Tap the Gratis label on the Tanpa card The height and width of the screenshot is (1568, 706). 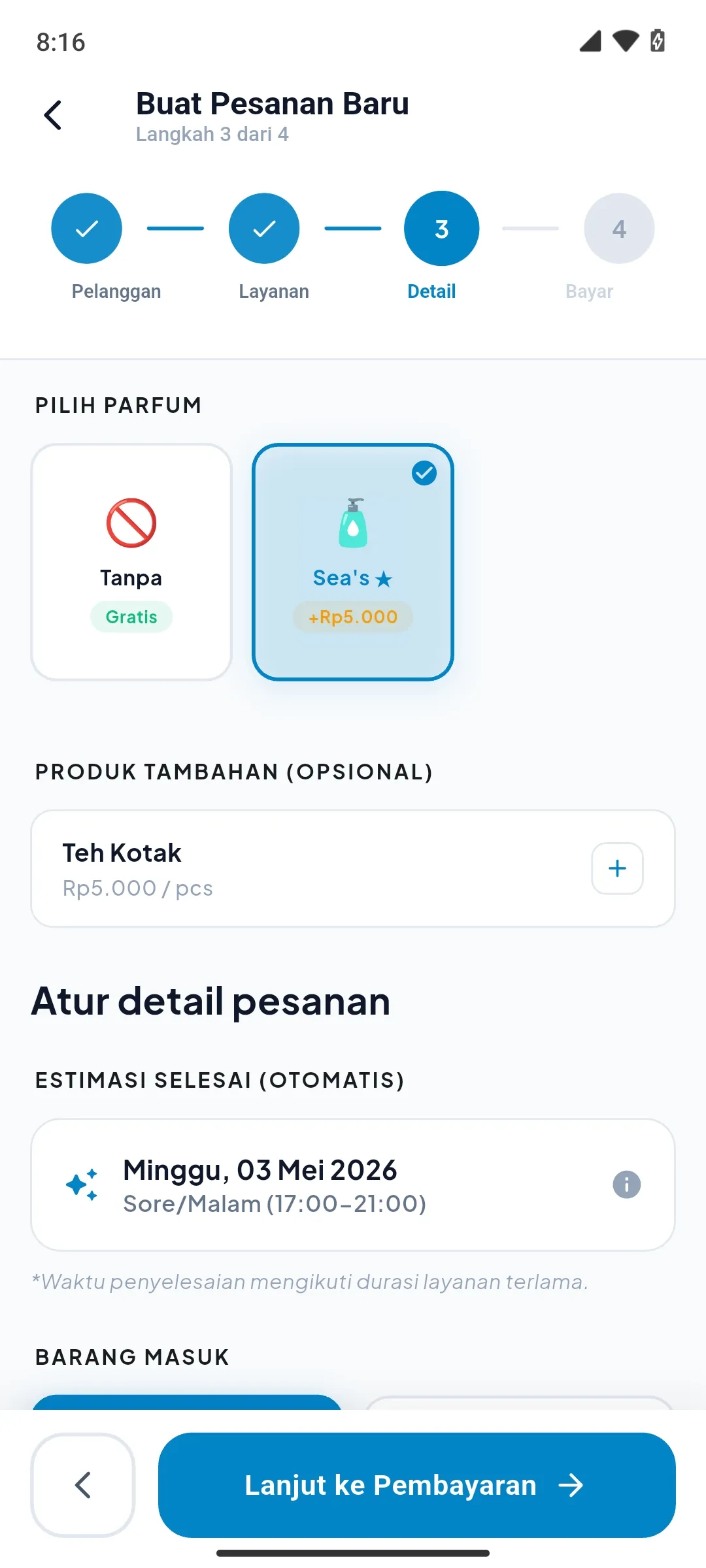pos(131,617)
